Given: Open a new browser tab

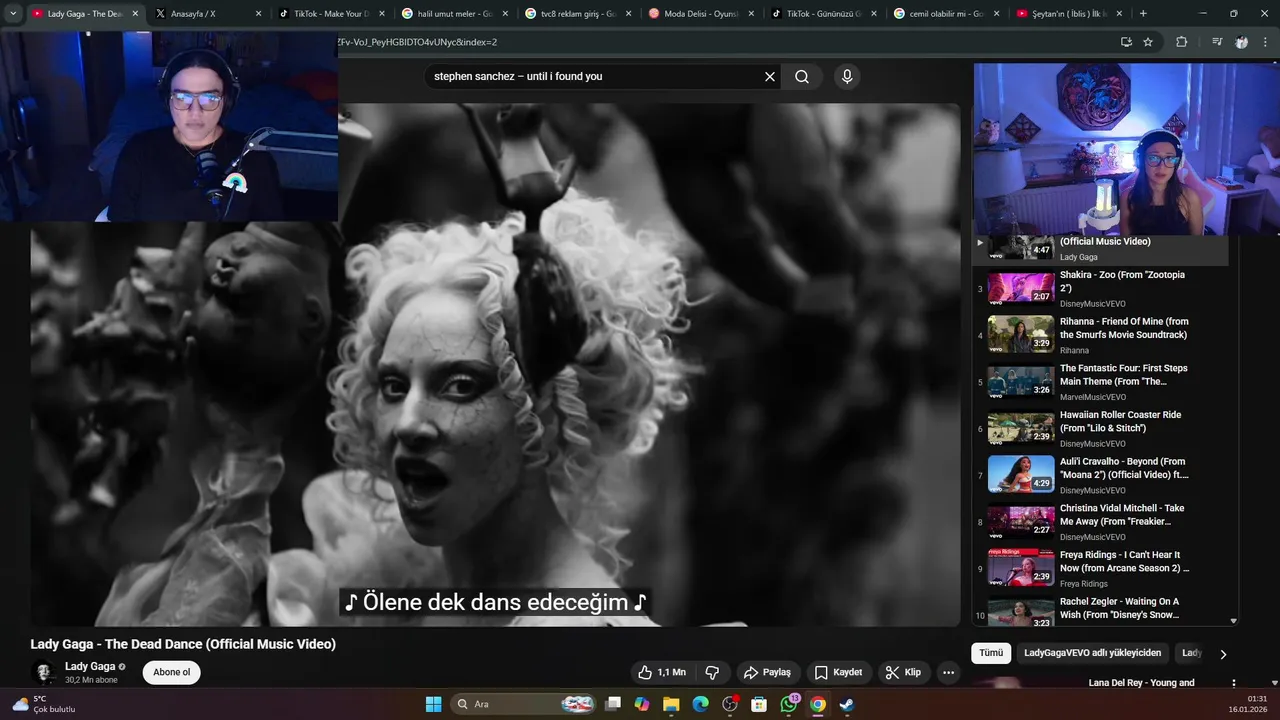Looking at the screenshot, I should pos(1143,14).
